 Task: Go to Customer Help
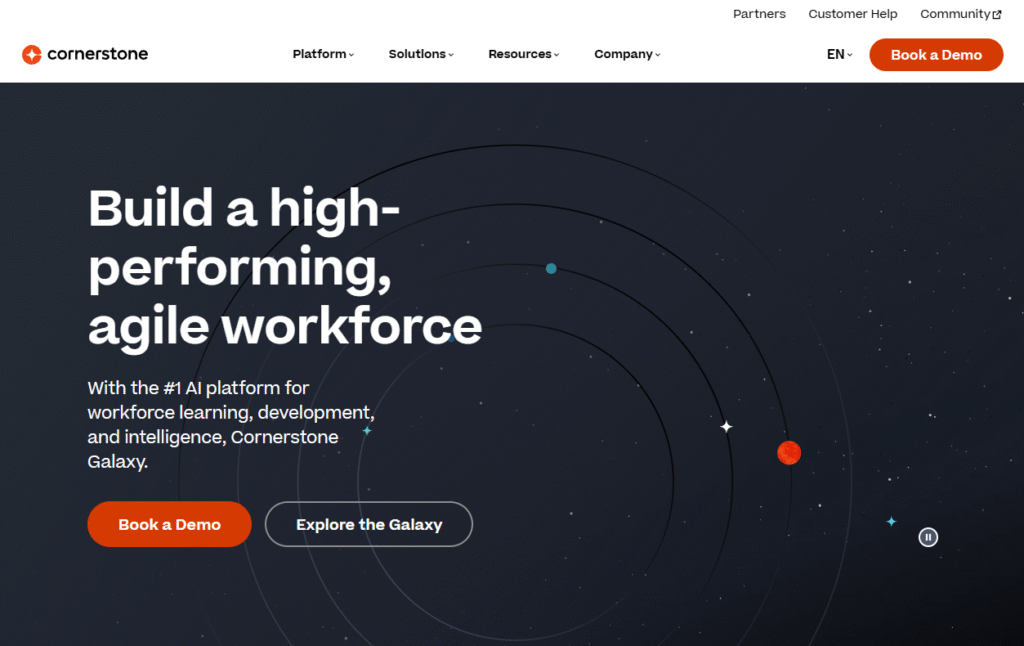pyautogui.click(x=853, y=14)
